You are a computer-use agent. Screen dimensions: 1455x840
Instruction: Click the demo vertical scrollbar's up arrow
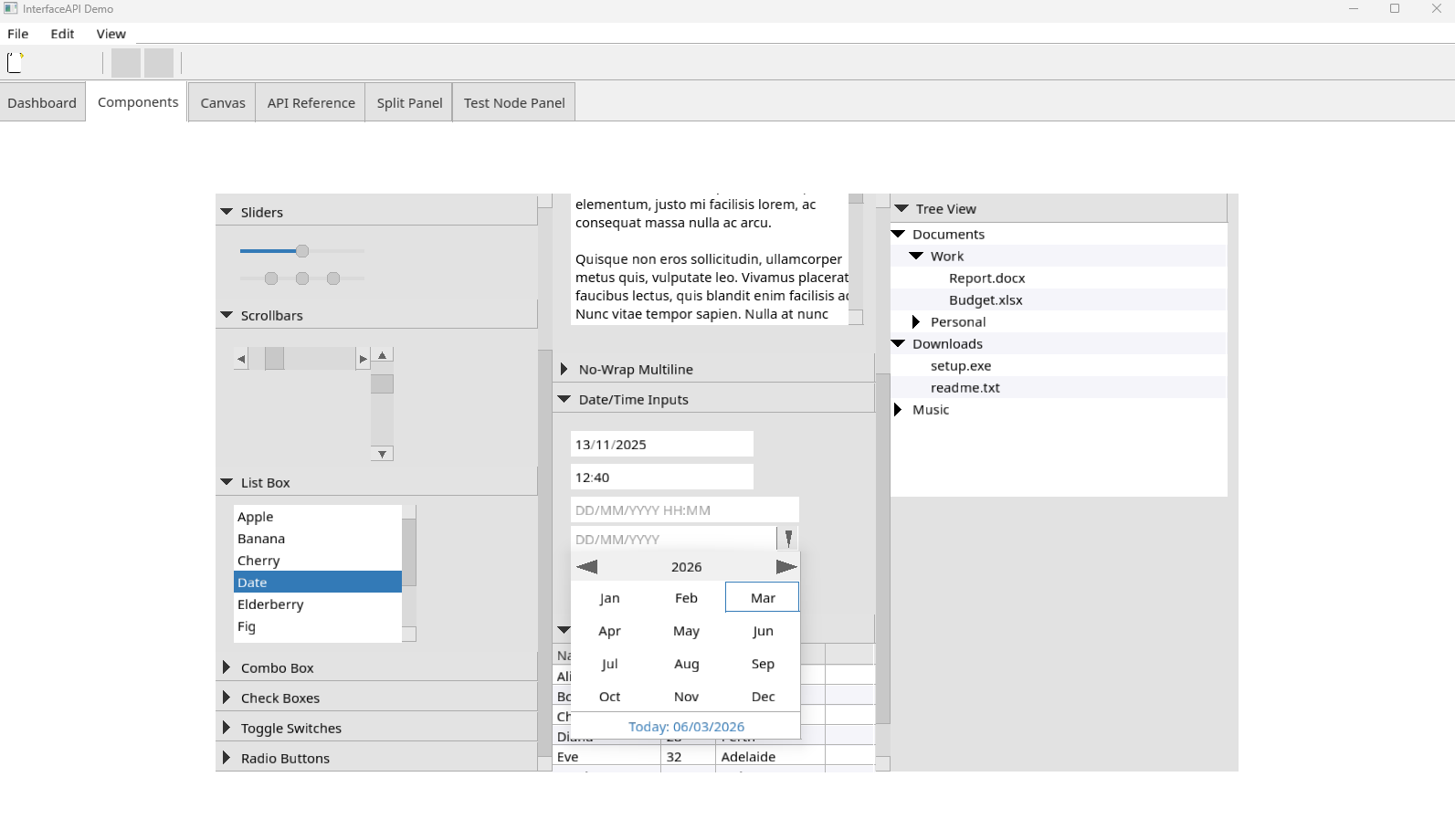[x=383, y=355]
